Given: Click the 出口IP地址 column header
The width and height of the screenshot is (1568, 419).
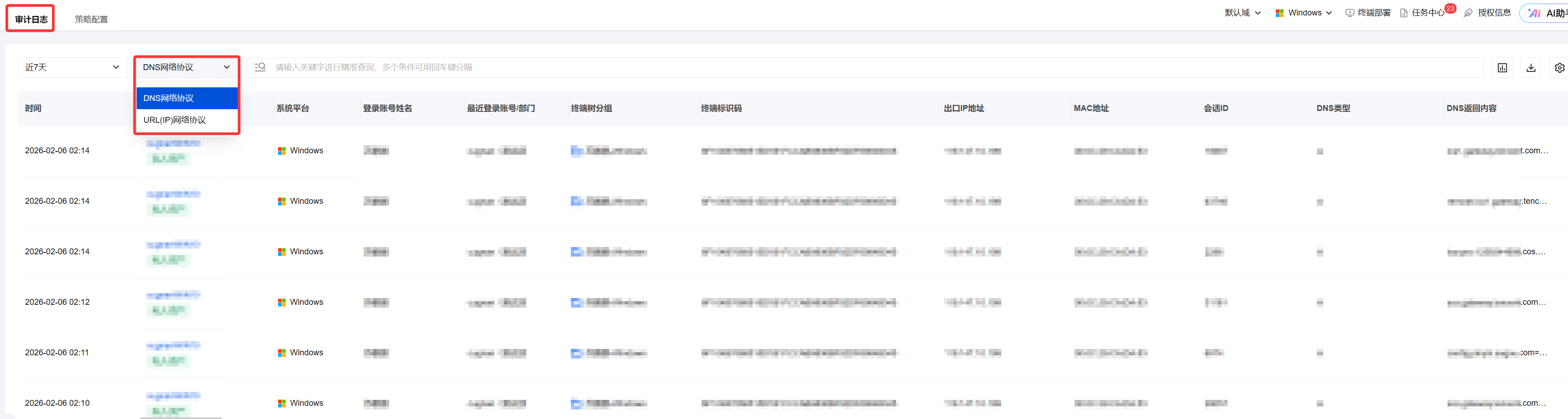Looking at the screenshot, I should [964, 108].
